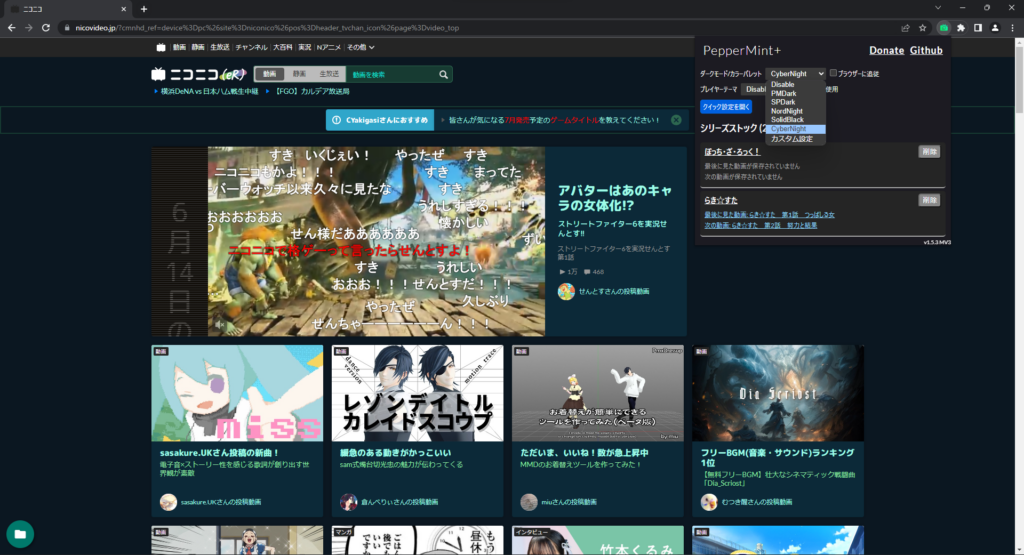Open the Chrome three-dot menu
Viewport: 1024px width, 555px height.
pos(1012,28)
